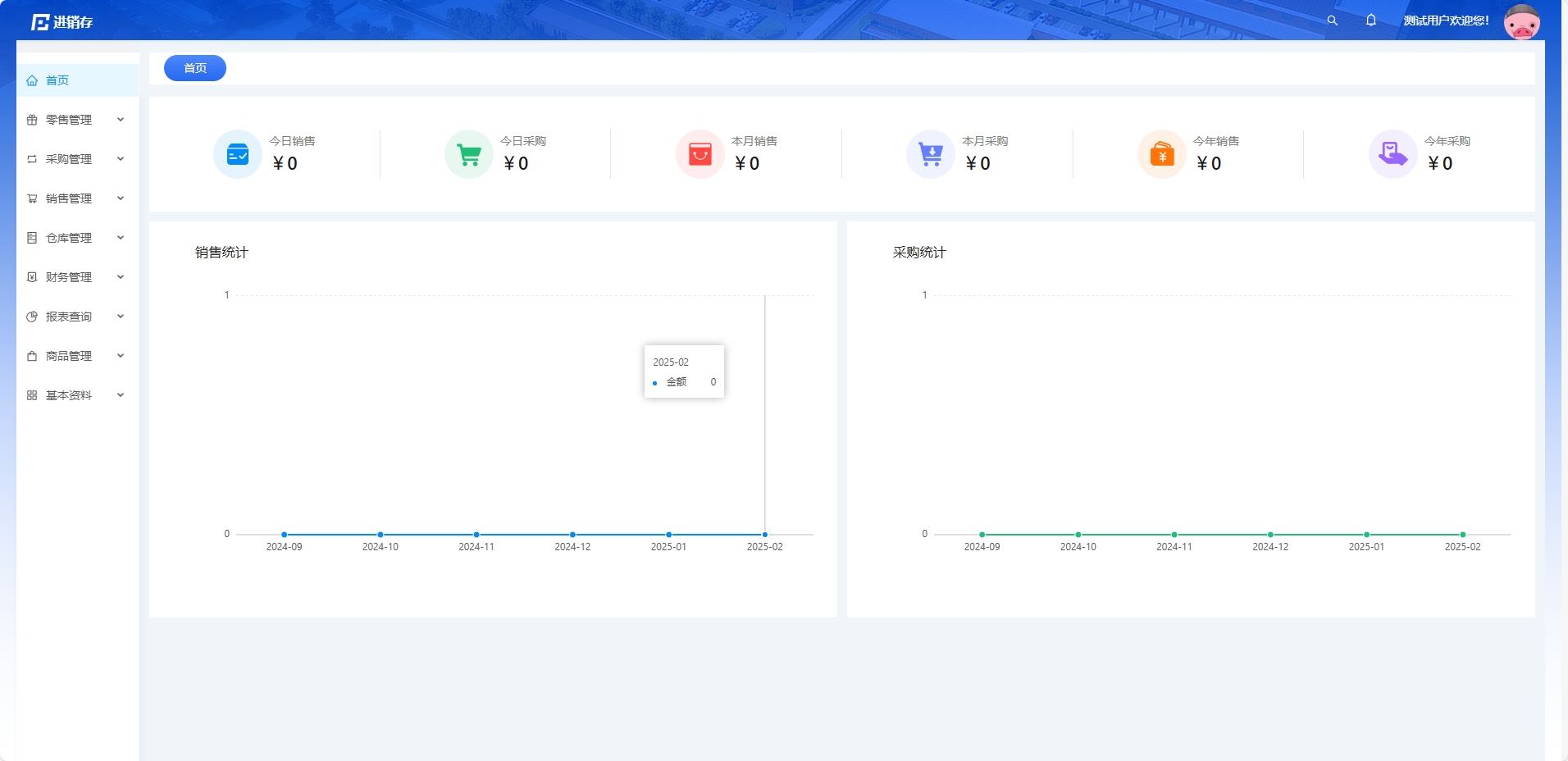
Task: Click the 本月采购 purple cart icon
Action: pos(931,154)
